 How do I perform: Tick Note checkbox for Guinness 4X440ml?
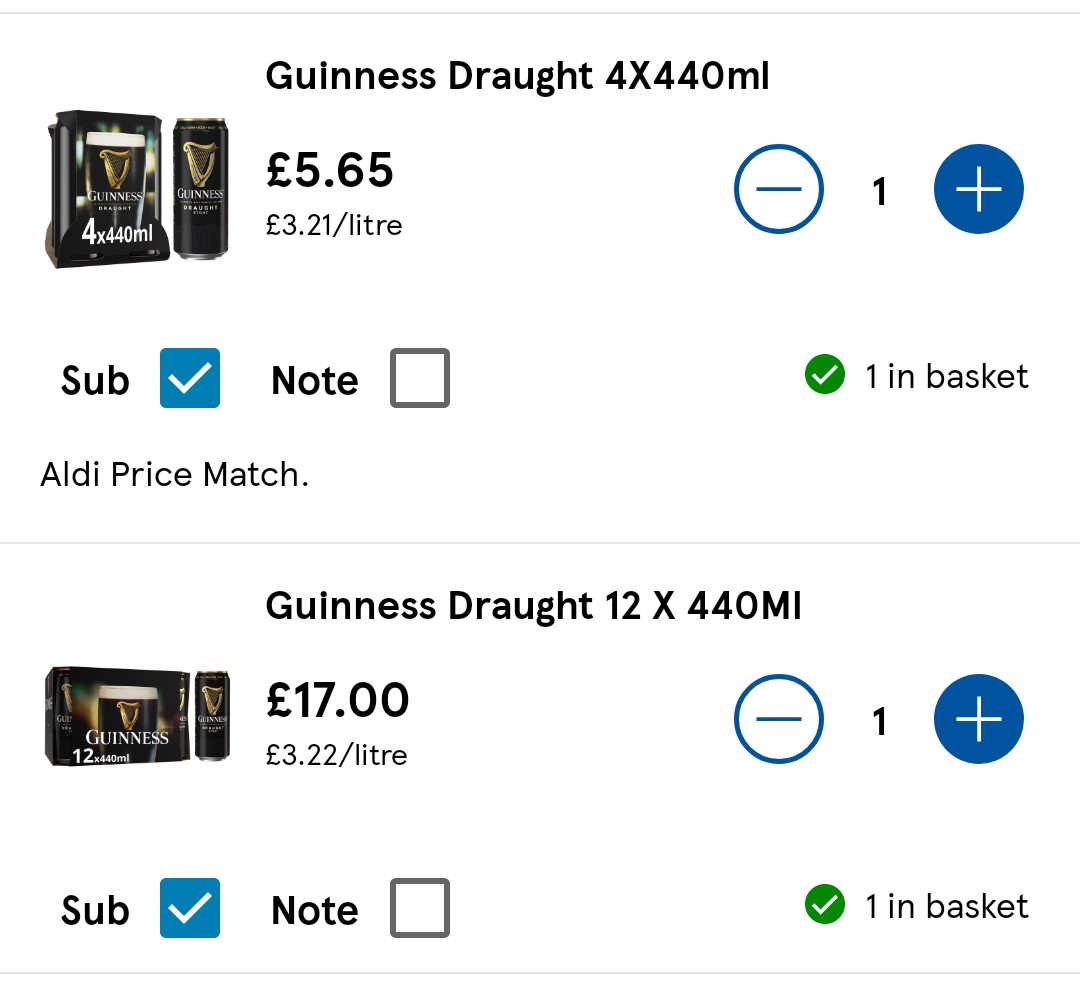coord(419,378)
